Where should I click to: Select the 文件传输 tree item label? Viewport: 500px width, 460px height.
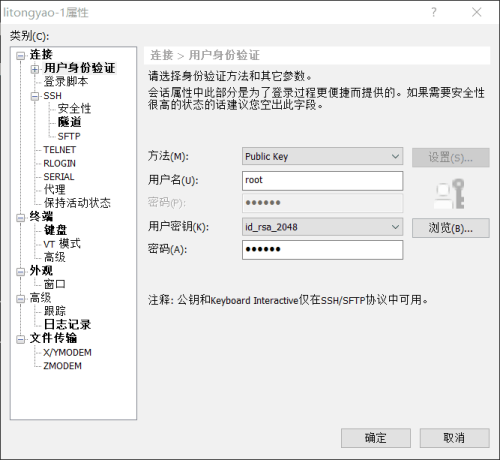pos(53,338)
